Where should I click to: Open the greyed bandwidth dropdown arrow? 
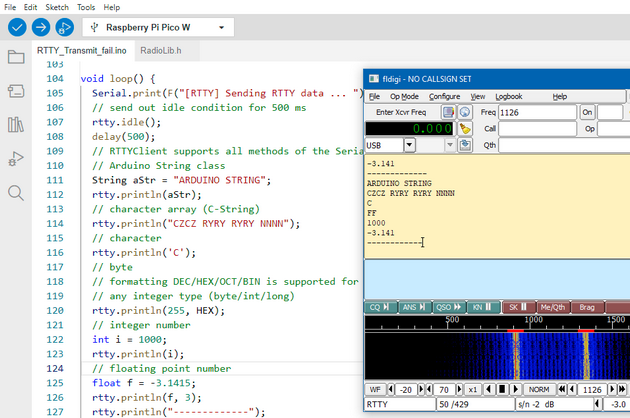tap(450, 145)
